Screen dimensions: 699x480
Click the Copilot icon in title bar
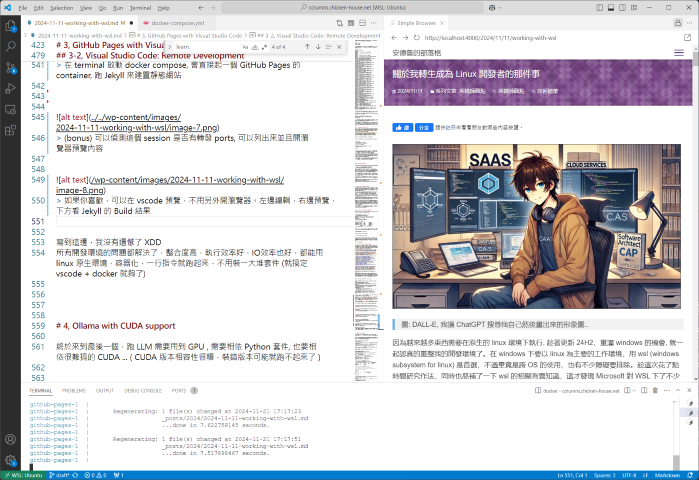[x=493, y=8]
